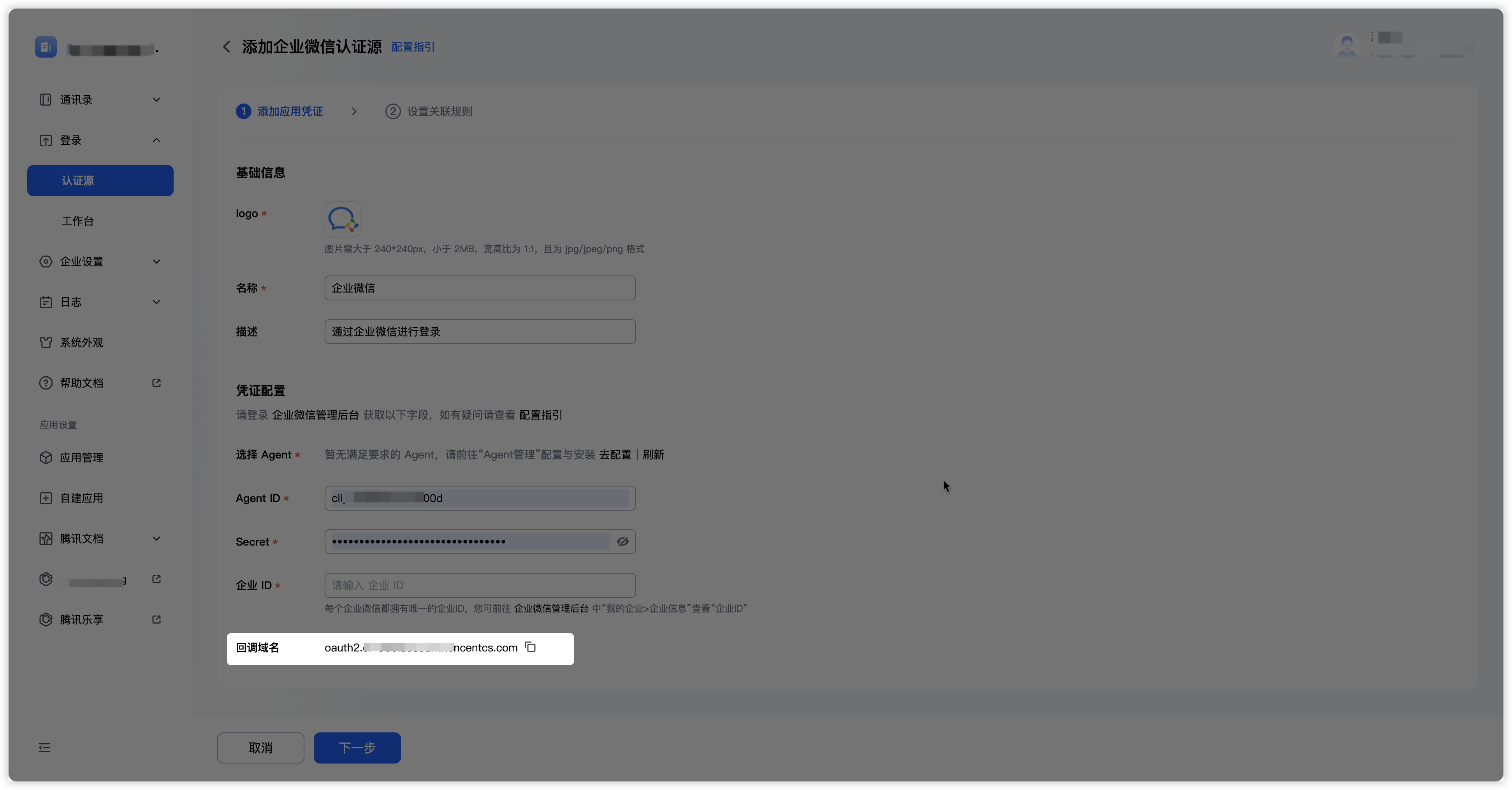Click the 腾讯文档 icon

coord(46,539)
